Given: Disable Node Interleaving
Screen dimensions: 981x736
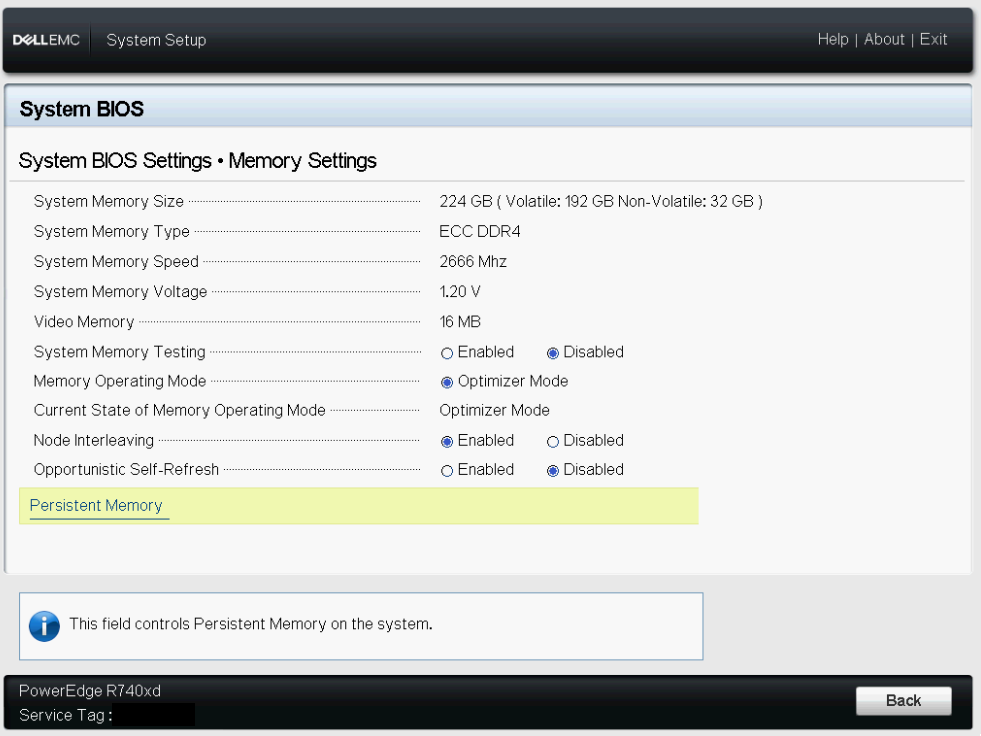Looking at the screenshot, I should click(553, 441).
